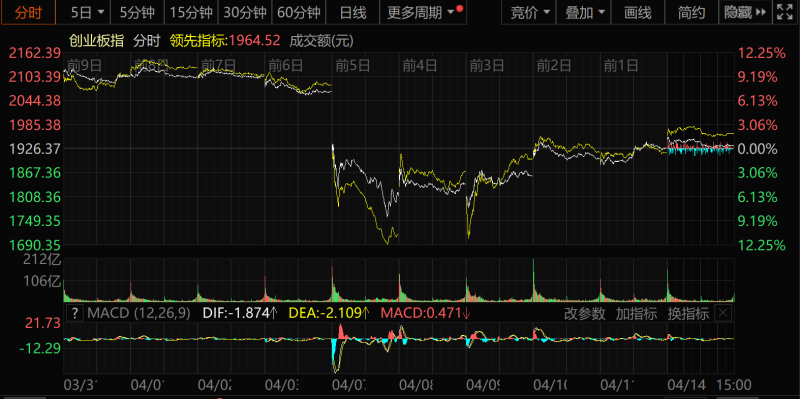Click the 换指标 switch indicator button
This screenshot has height=399, width=800.
click(688, 314)
